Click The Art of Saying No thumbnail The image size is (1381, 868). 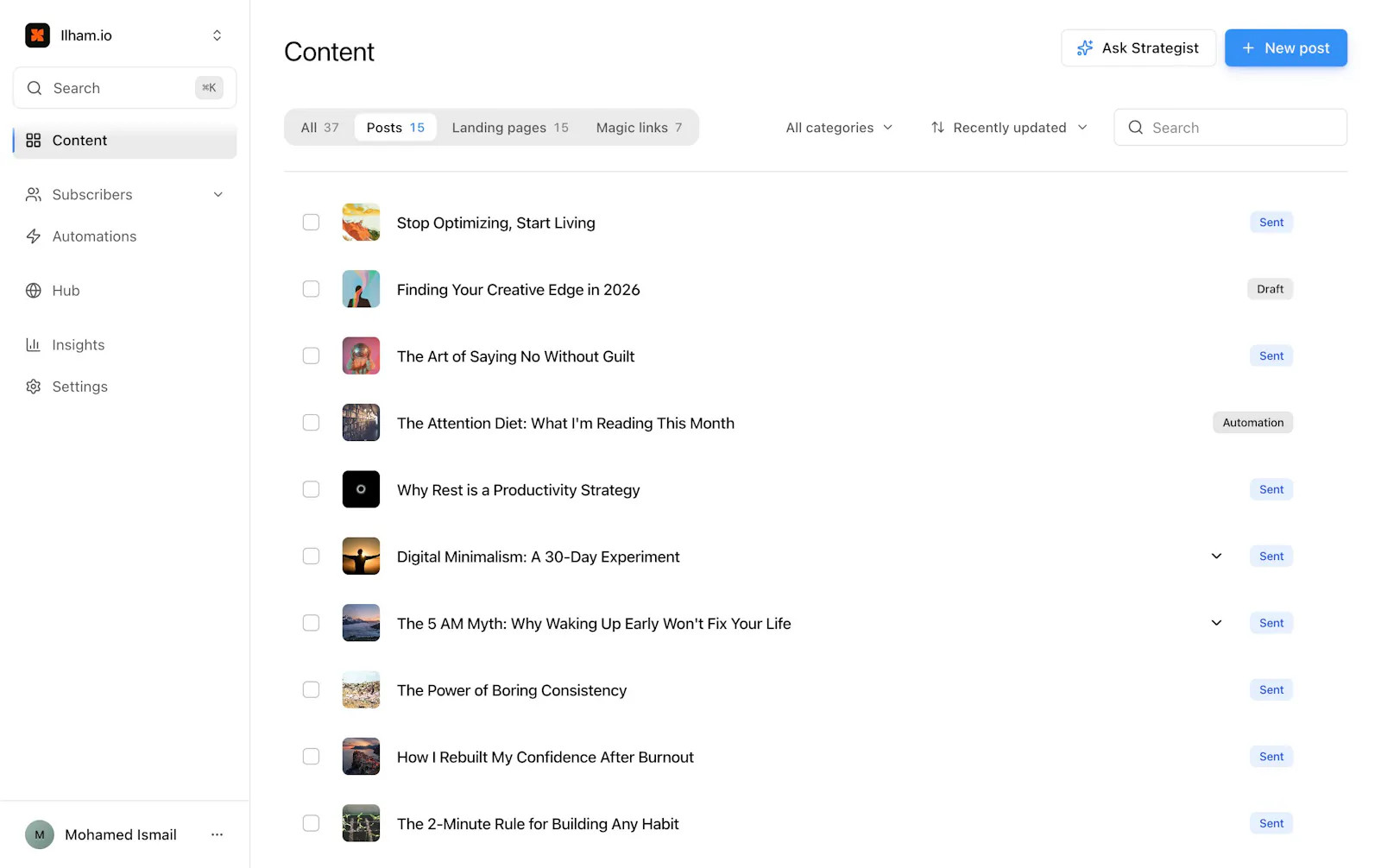[361, 356]
